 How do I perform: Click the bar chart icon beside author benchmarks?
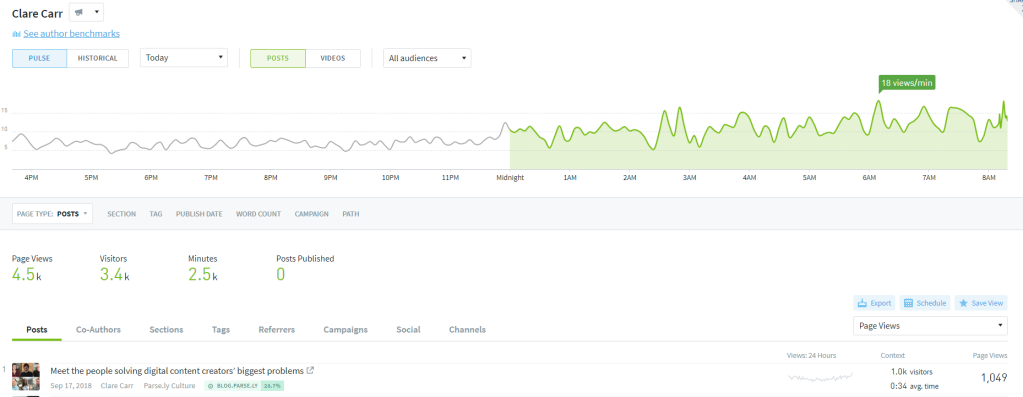(16, 34)
